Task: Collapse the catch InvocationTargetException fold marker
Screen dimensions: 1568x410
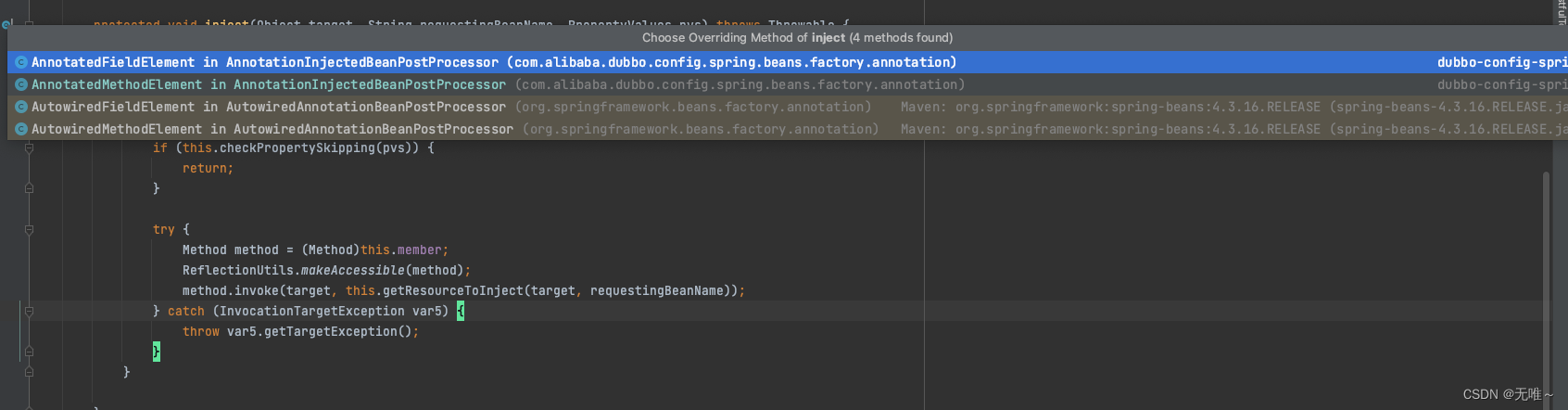Action: click(x=29, y=312)
